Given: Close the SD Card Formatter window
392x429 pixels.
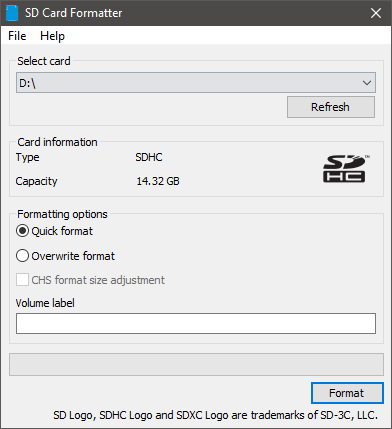Looking at the screenshot, I should pos(376,13).
